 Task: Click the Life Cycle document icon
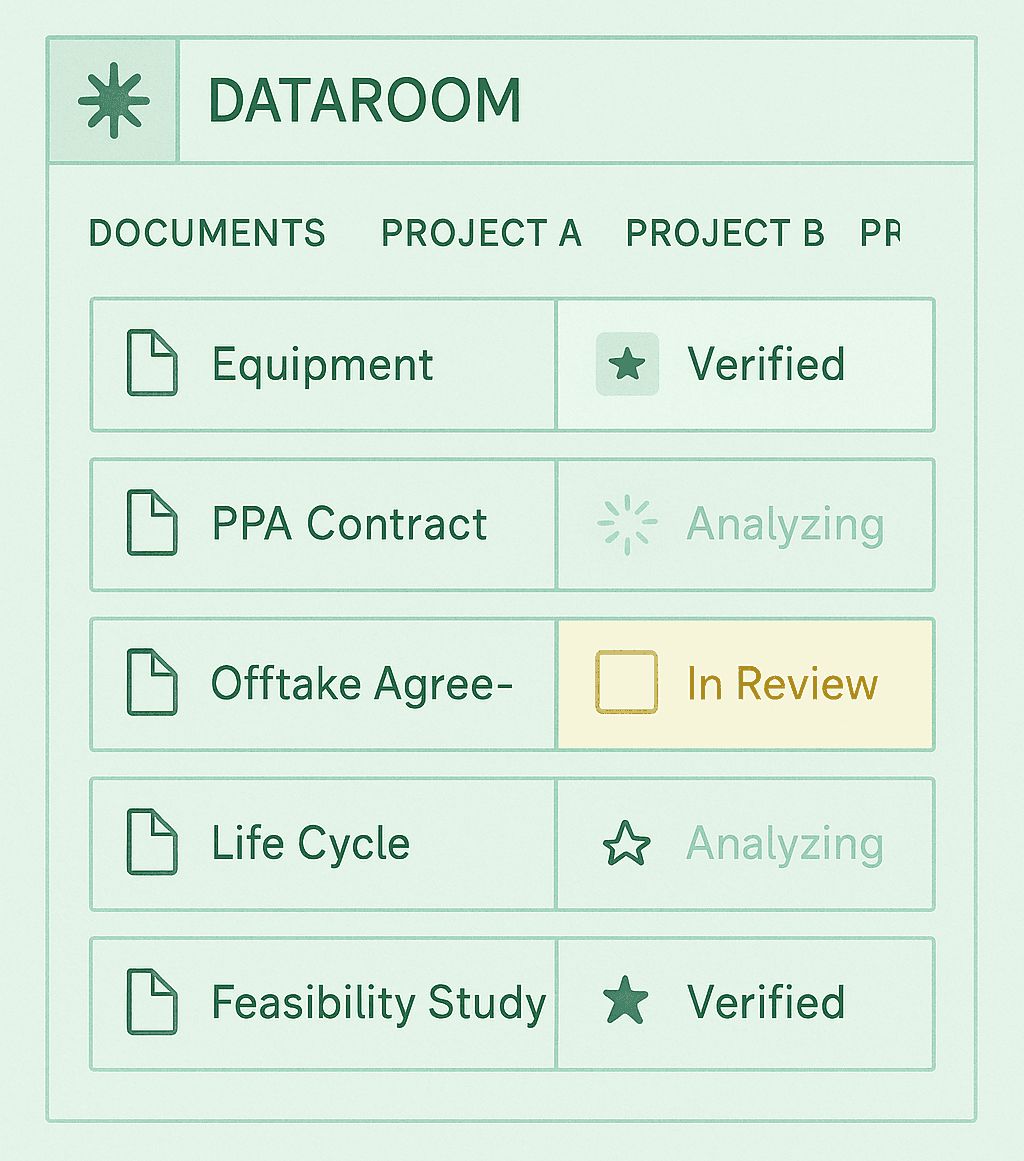tap(152, 843)
